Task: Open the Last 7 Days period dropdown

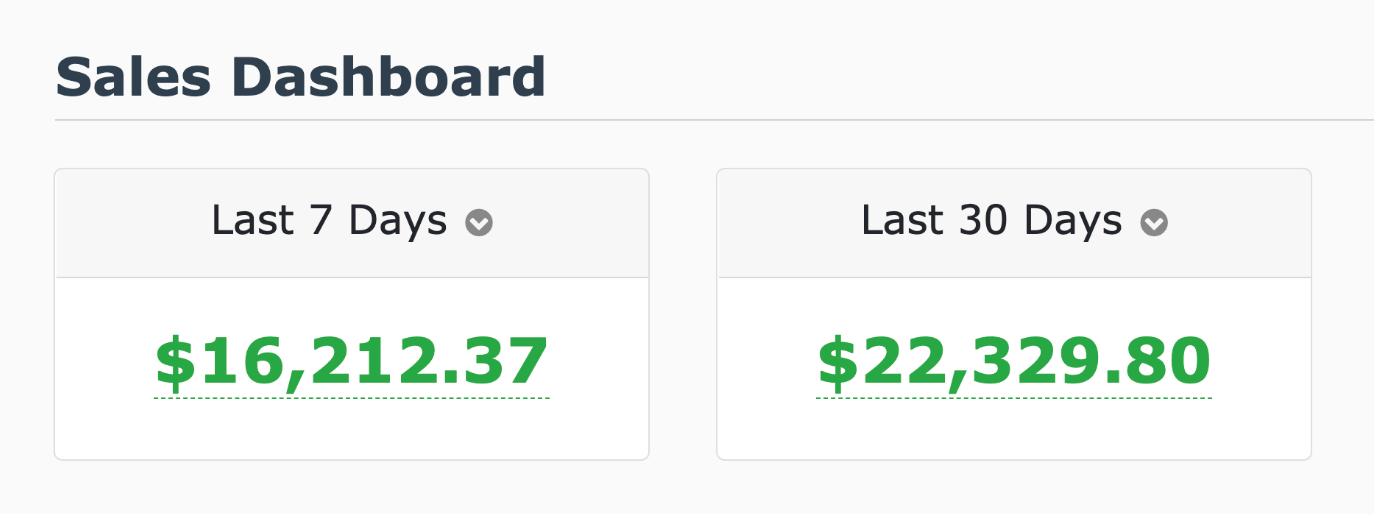Action: pyautogui.click(x=329, y=221)
